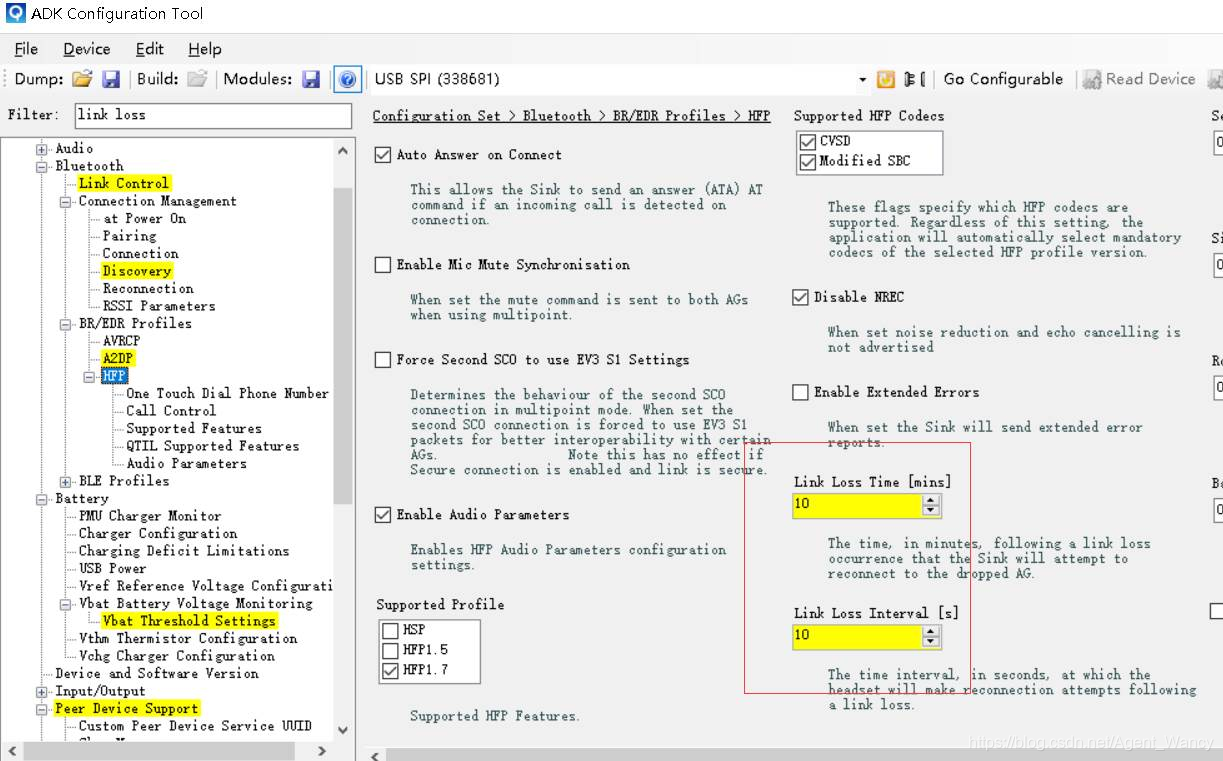Open the USB SPI device dropdown
Viewport: 1223px width, 761px height.
862,79
